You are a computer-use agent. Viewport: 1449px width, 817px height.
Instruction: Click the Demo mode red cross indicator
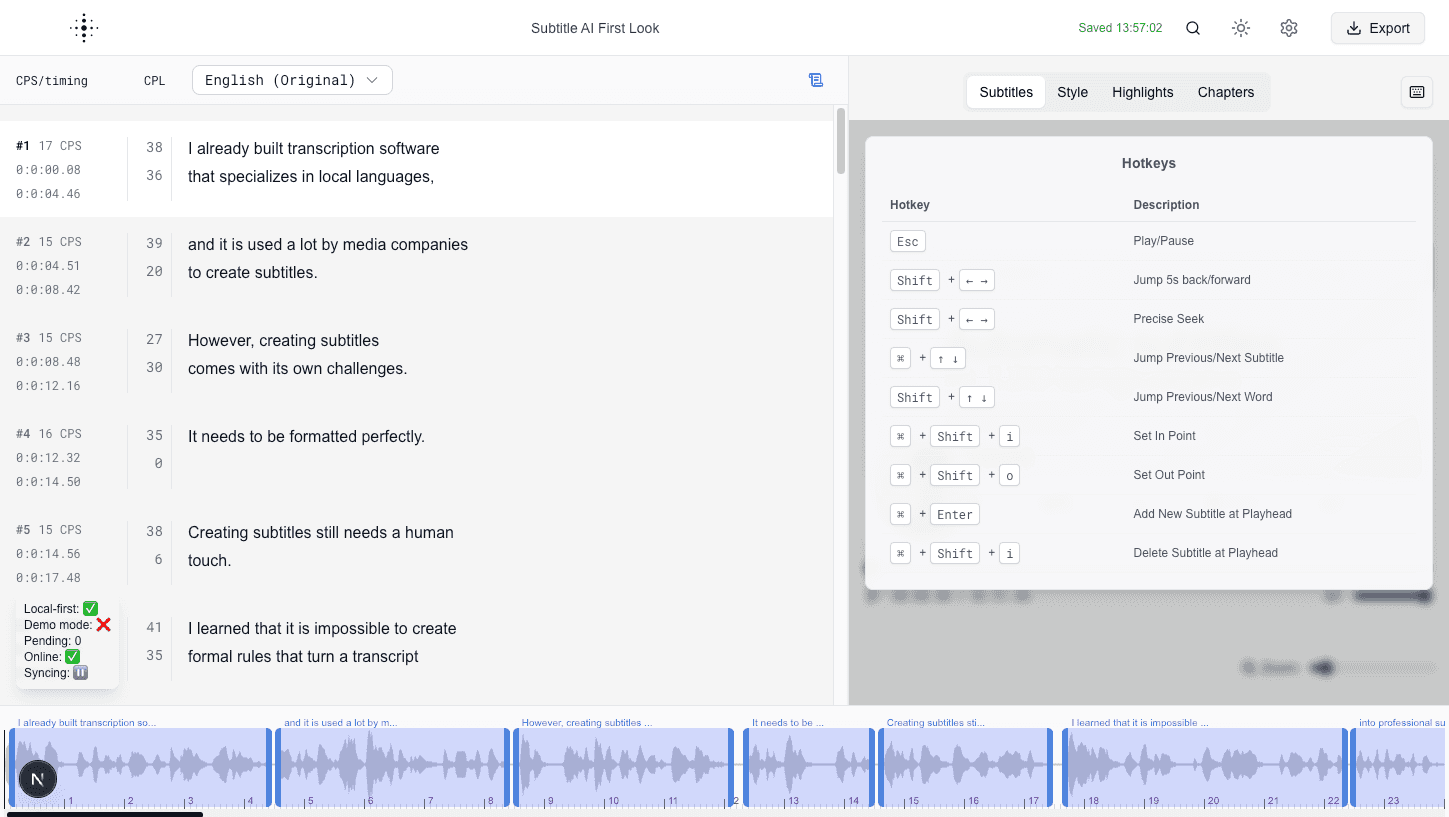(103, 625)
